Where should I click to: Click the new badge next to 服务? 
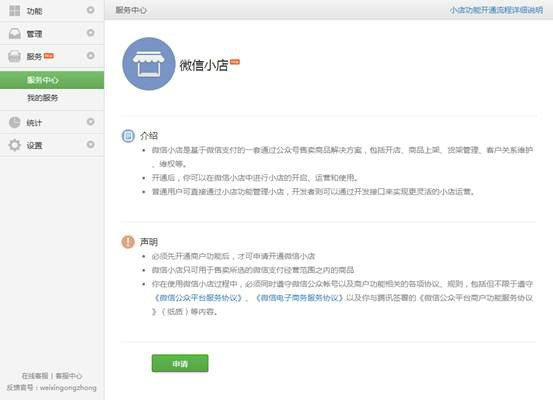49,56
